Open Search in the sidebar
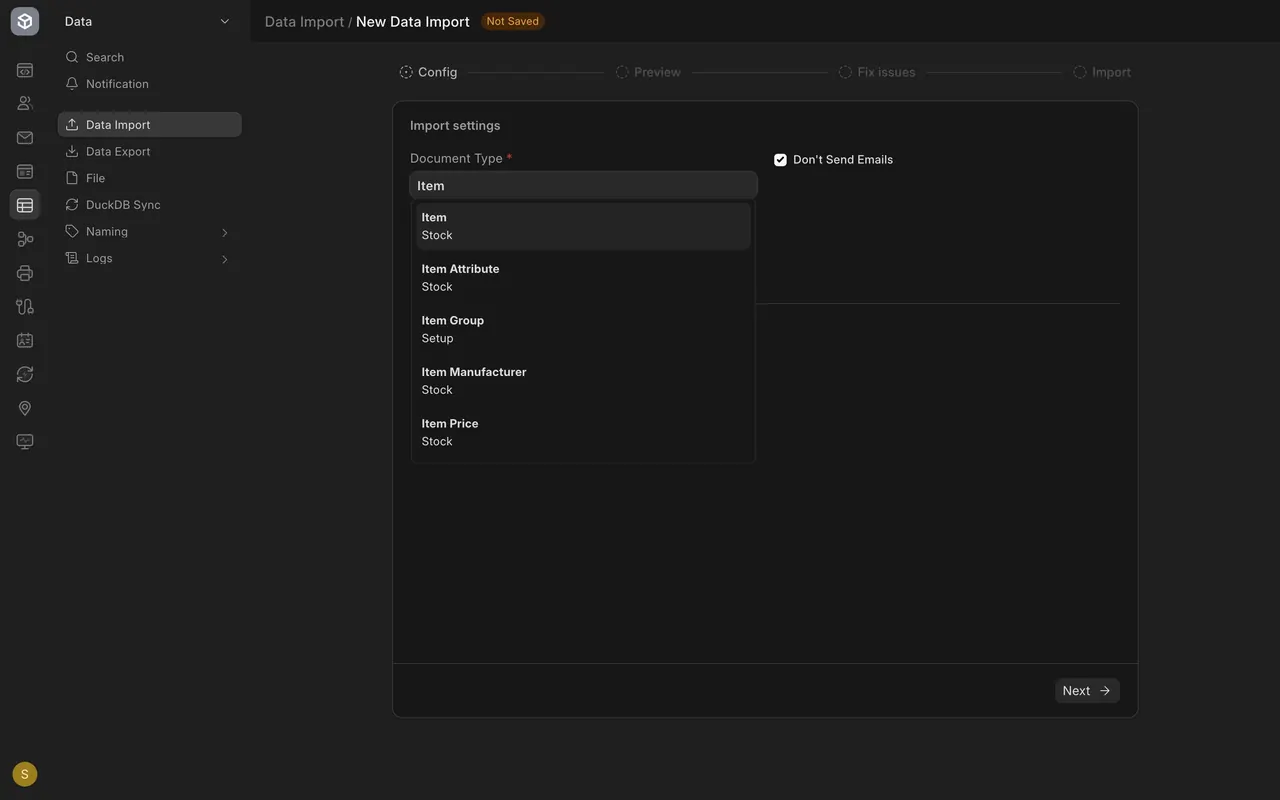 pos(149,57)
